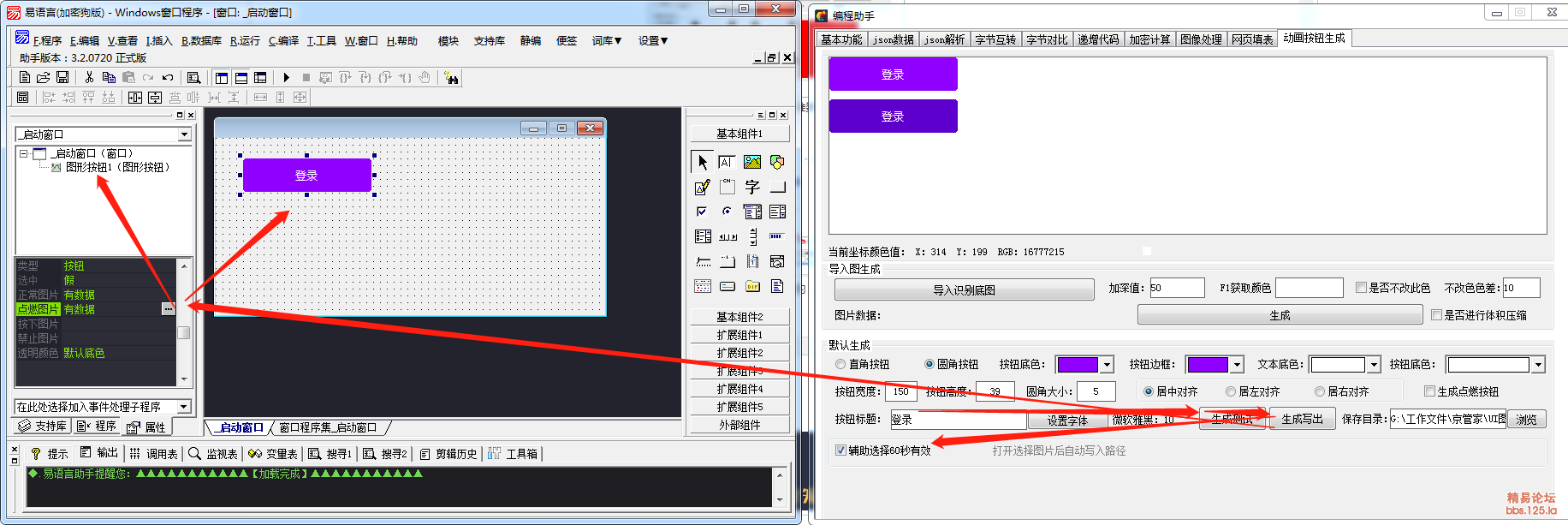Select the 字 label component icon
This screenshot has height=525, width=1568.
(752, 187)
